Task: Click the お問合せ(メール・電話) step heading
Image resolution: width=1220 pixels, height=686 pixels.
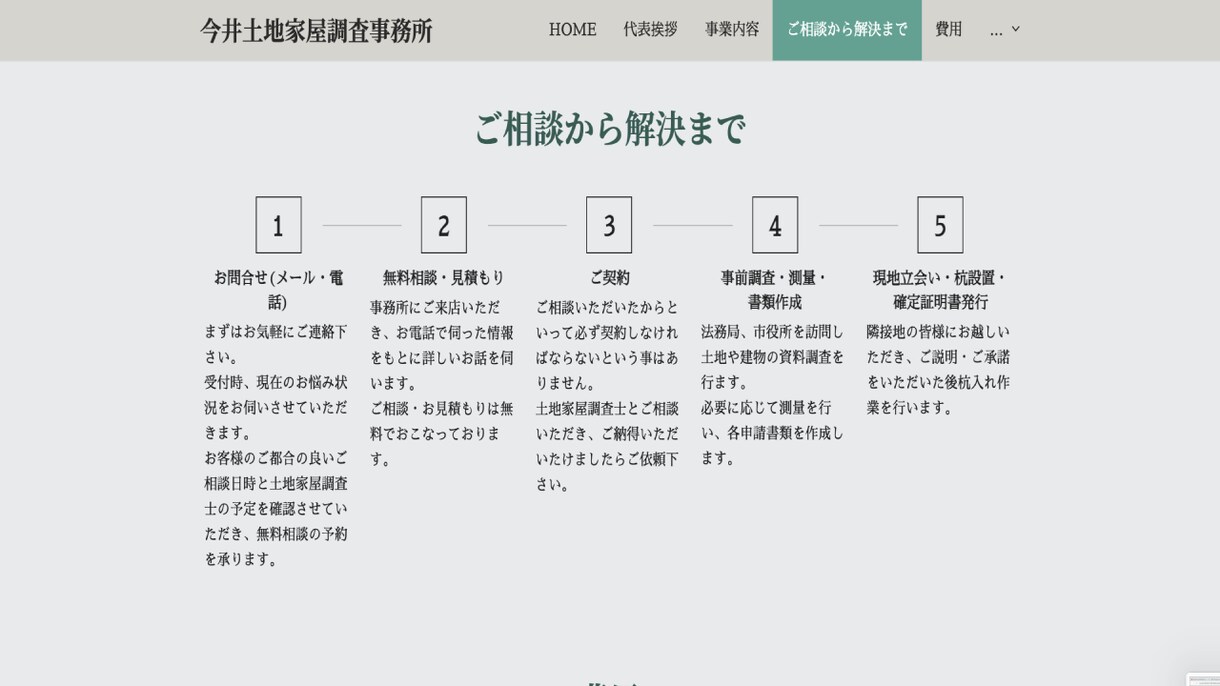Action: pos(278,289)
